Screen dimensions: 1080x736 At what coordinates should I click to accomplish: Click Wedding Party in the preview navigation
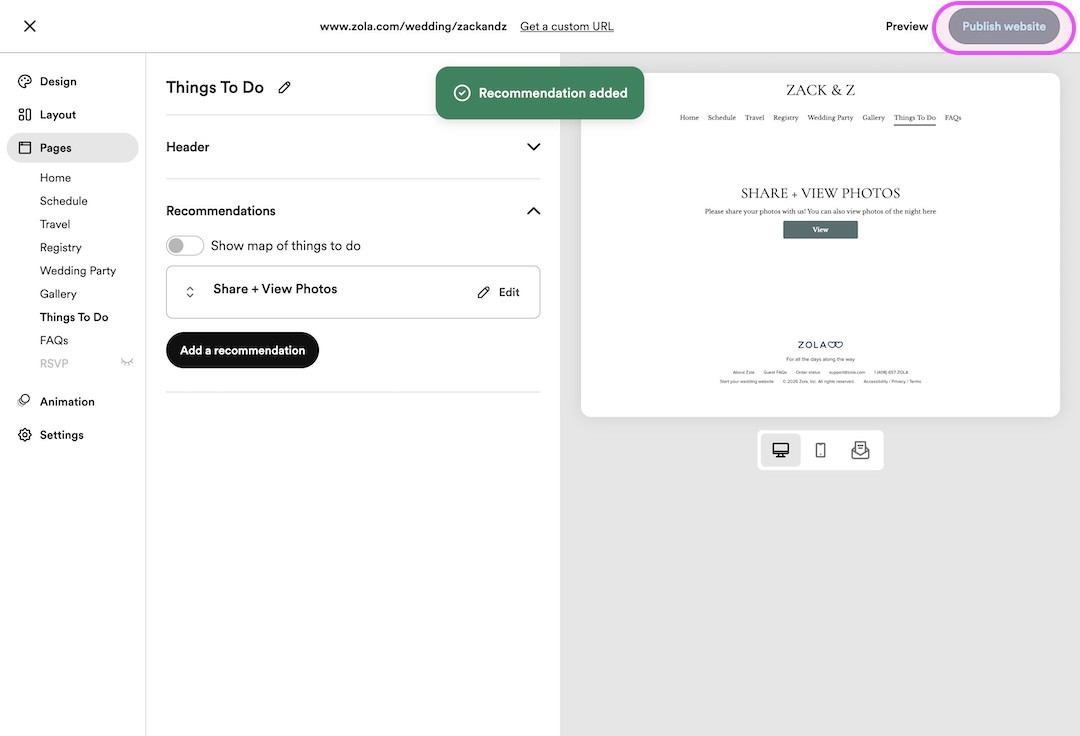(830, 118)
